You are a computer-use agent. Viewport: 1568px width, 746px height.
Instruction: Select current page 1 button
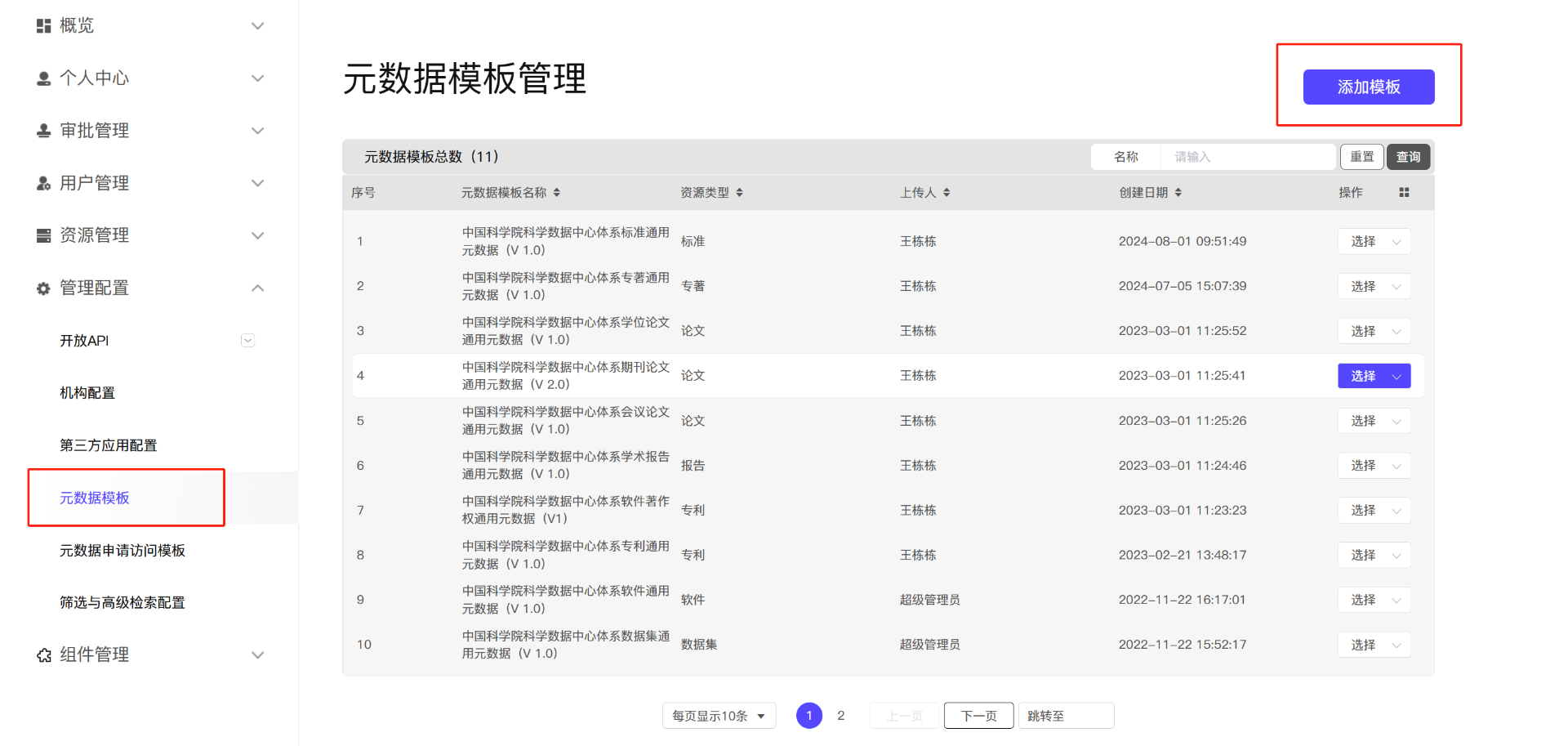coord(809,716)
